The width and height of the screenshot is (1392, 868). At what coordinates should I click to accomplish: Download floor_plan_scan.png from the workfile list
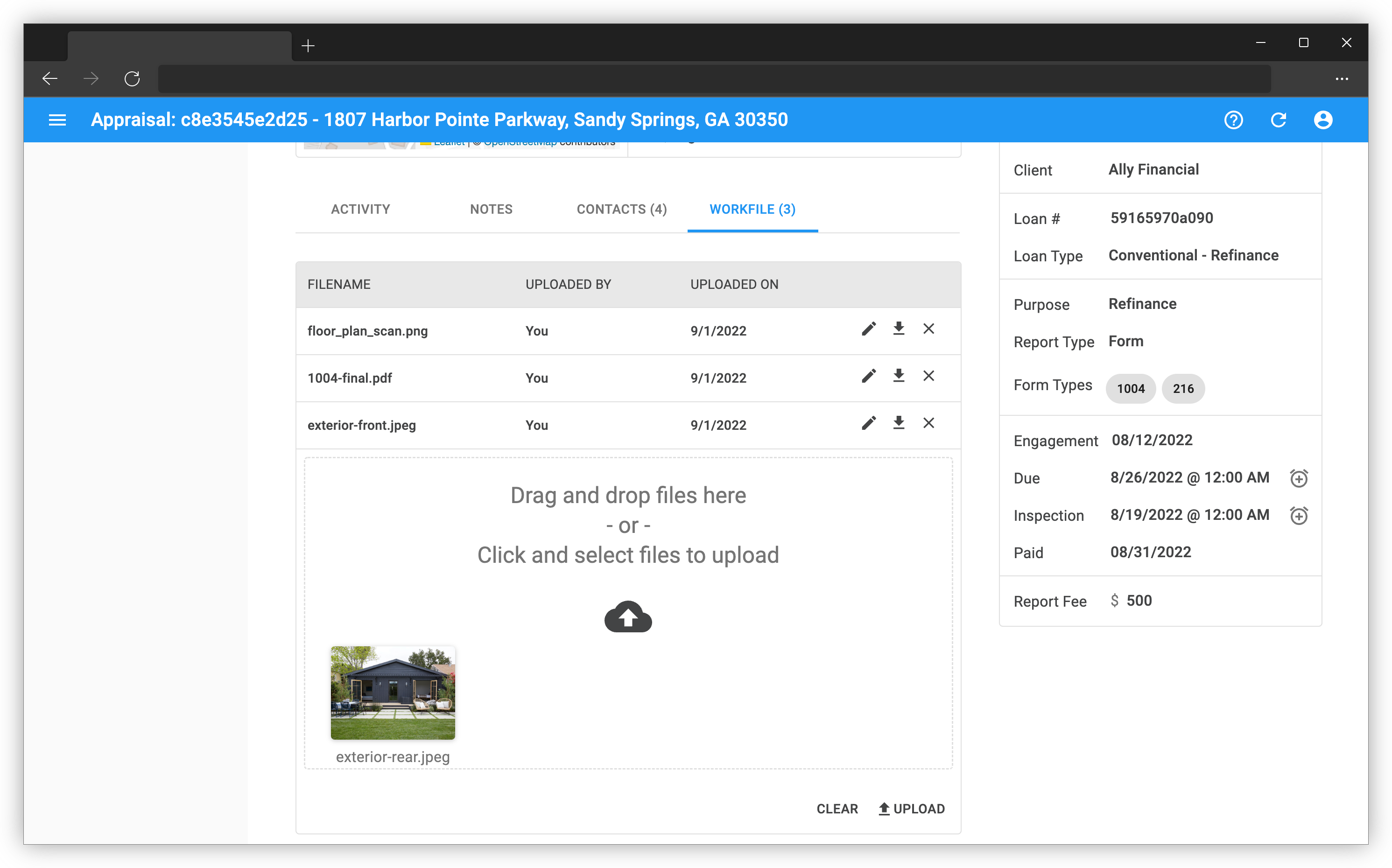point(899,329)
